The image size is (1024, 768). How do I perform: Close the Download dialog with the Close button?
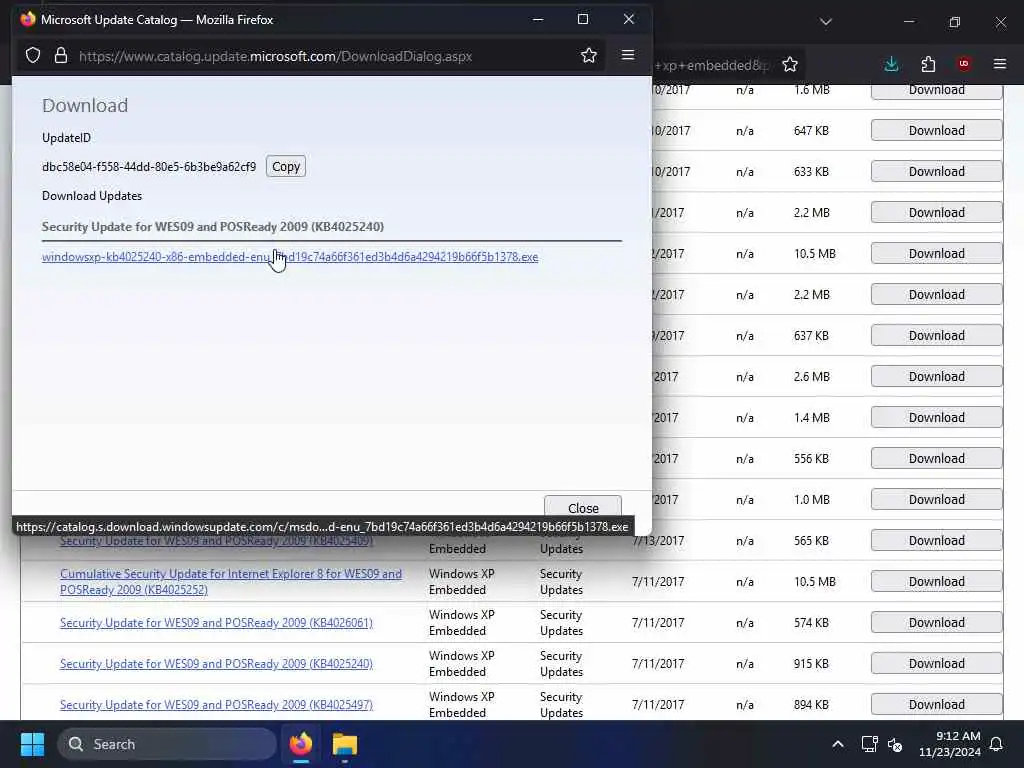583,507
